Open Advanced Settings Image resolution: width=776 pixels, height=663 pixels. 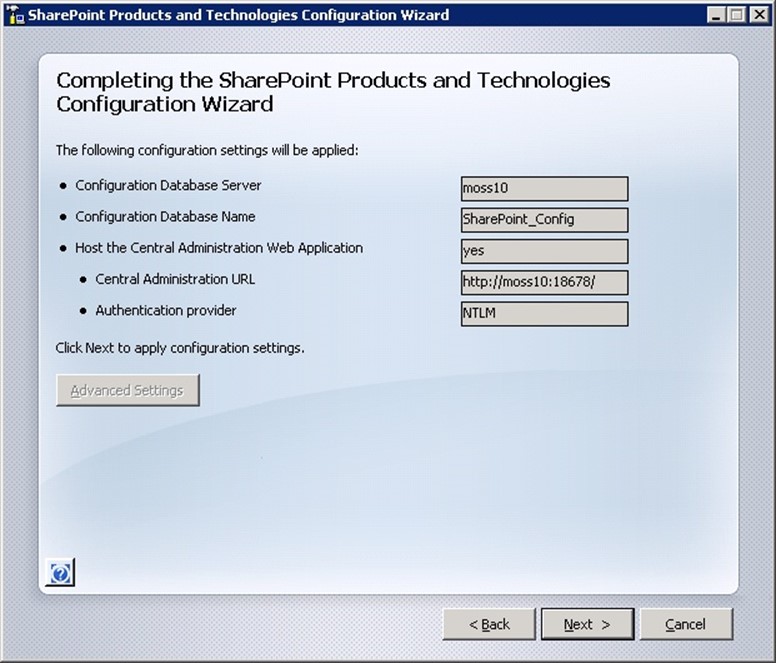click(127, 390)
